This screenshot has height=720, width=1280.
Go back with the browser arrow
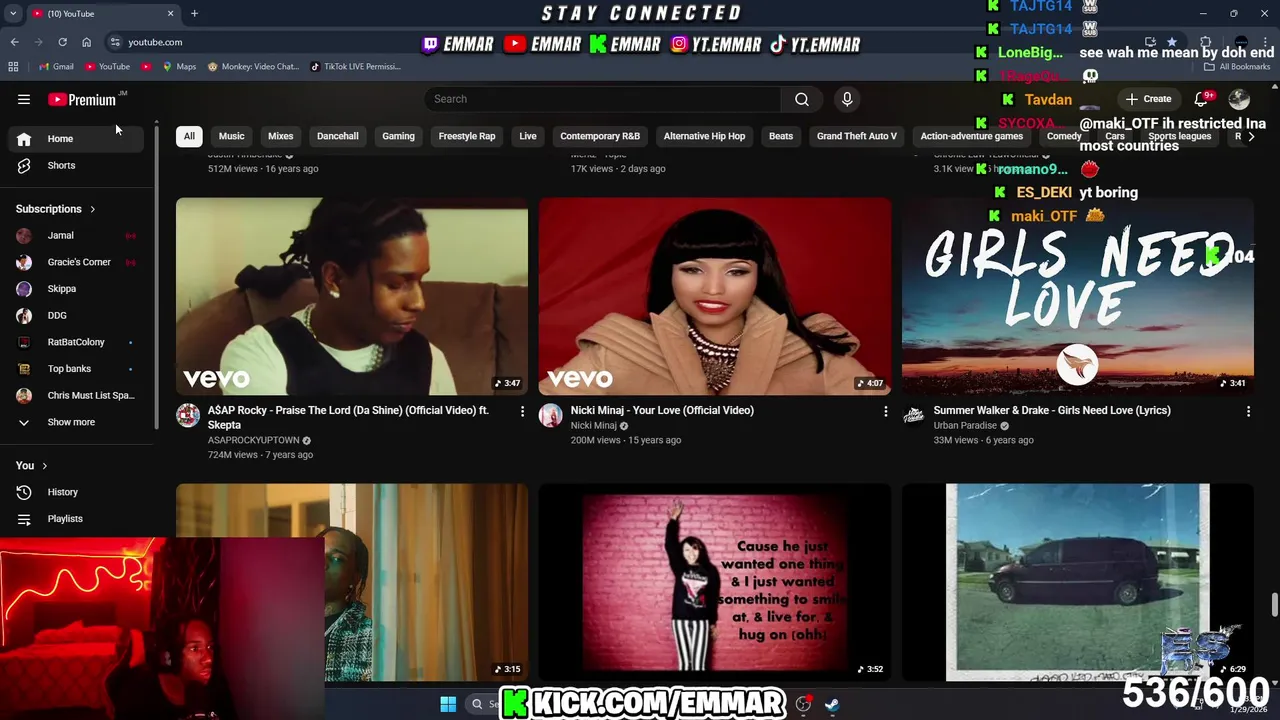point(15,42)
